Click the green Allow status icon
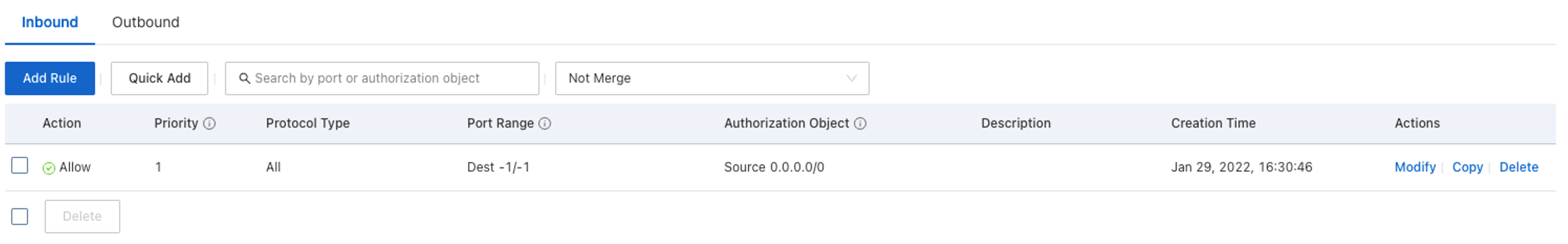The image size is (1568, 244). click(49, 168)
